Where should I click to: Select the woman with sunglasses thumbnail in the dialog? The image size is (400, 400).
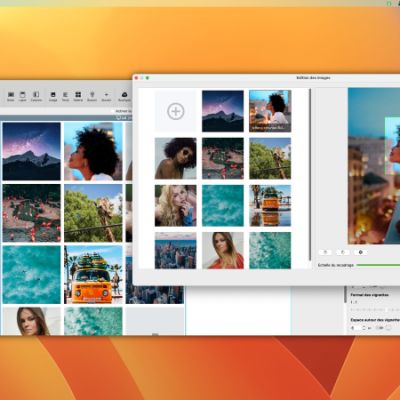(176, 158)
